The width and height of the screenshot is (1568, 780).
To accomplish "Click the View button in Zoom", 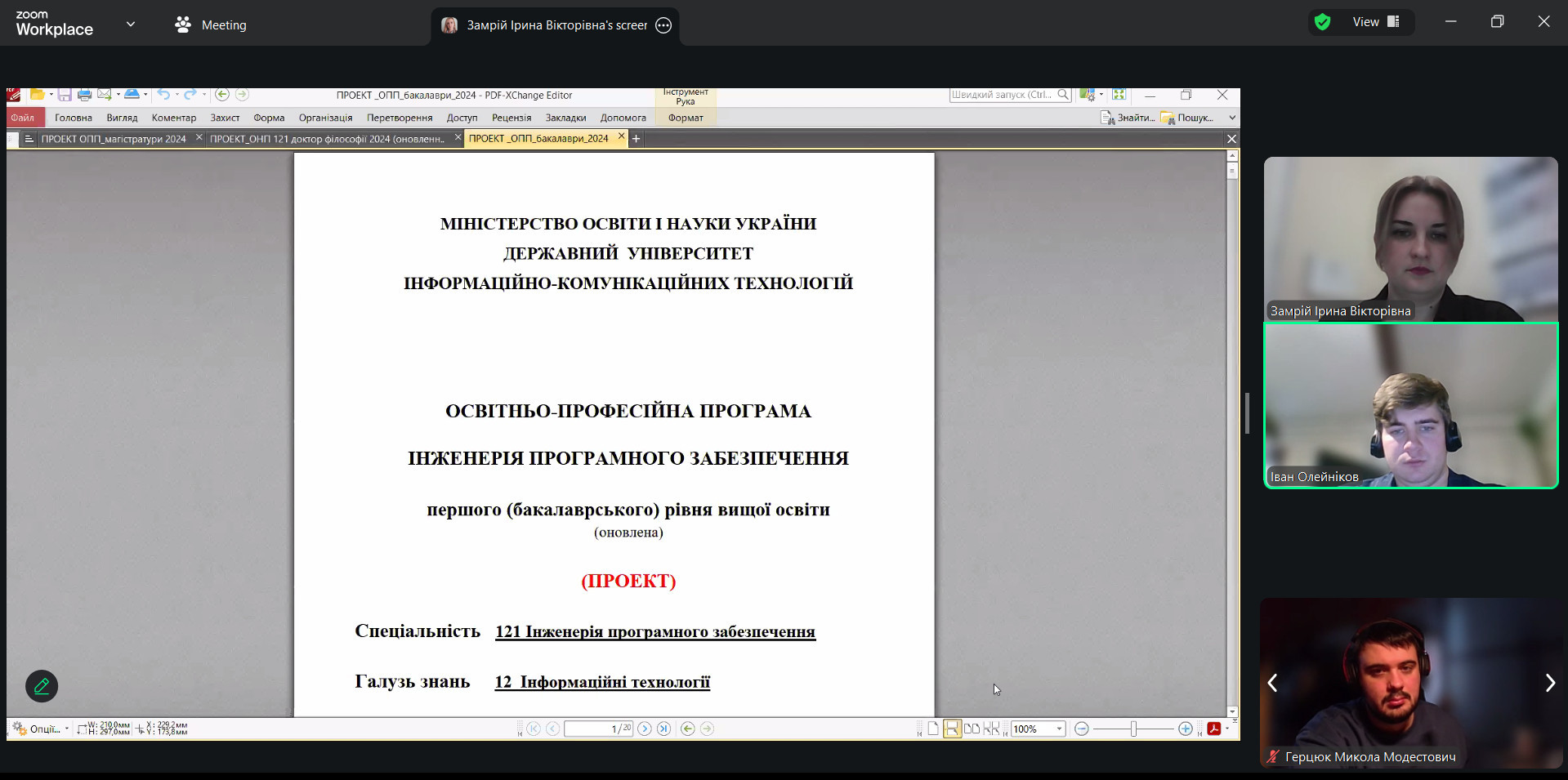I will point(1375,22).
